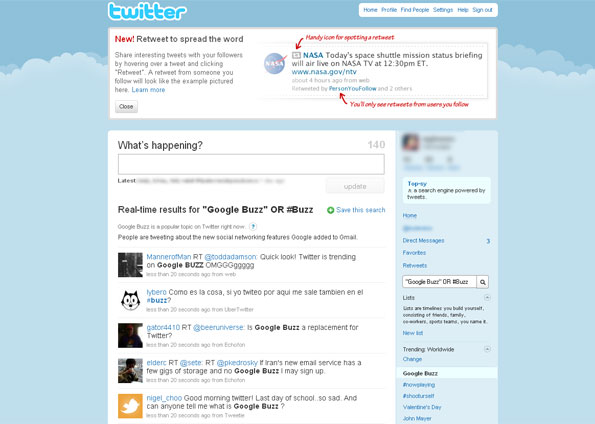The height and width of the screenshot is (424, 595).
Task: Change the trending location
Action: (412, 359)
